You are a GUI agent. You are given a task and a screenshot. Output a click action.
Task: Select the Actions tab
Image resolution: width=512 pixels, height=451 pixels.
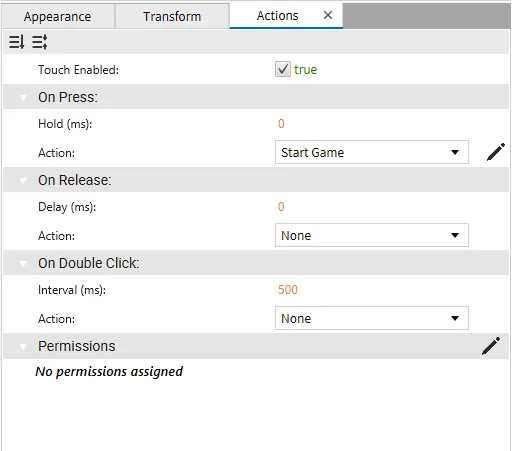click(x=277, y=16)
